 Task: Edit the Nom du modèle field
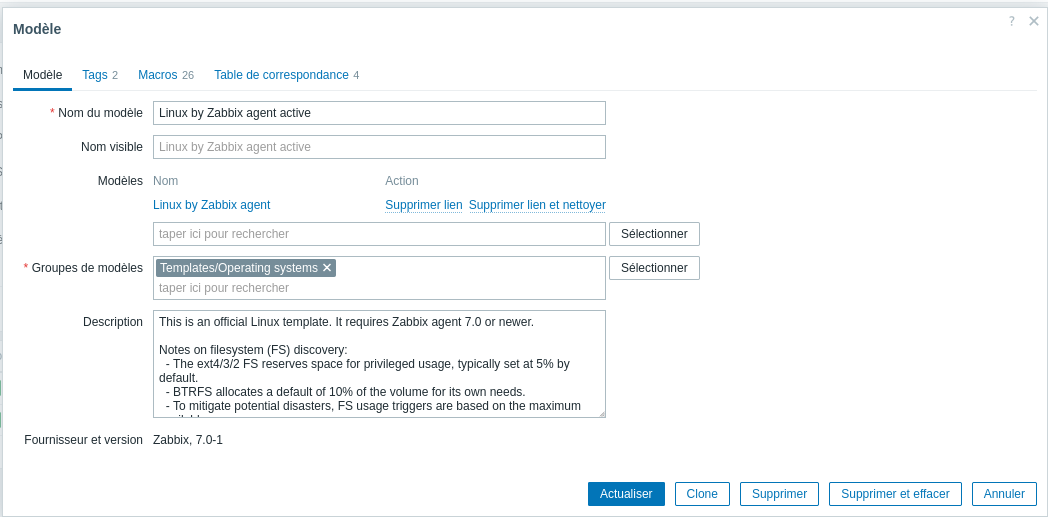pyautogui.click(x=379, y=113)
